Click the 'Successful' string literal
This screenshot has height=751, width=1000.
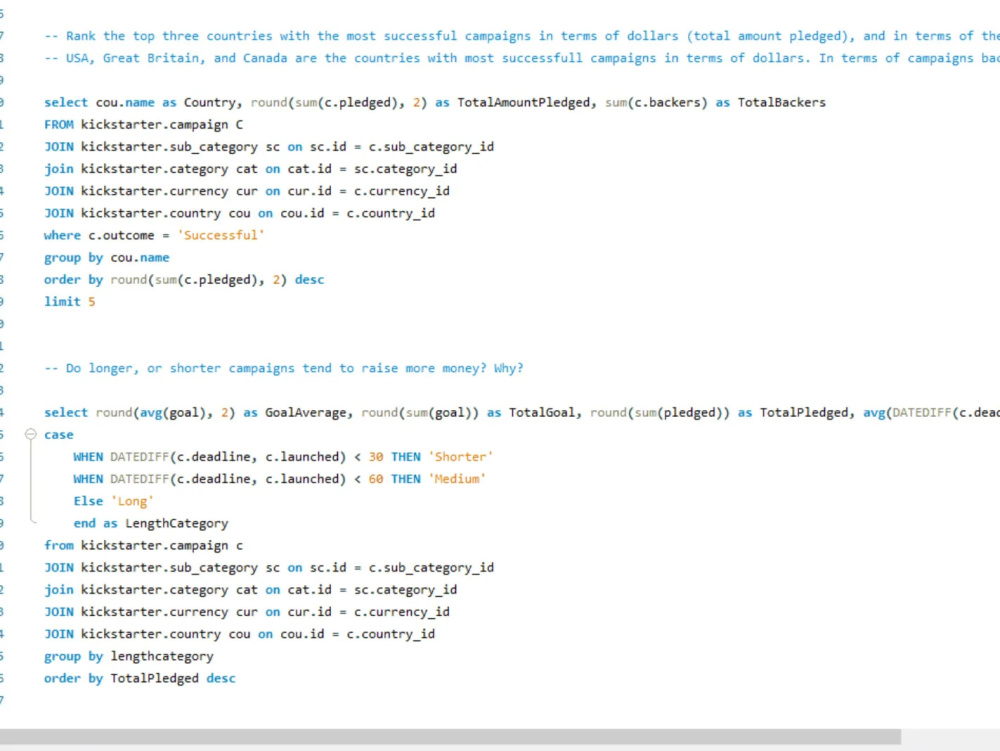(x=221, y=235)
